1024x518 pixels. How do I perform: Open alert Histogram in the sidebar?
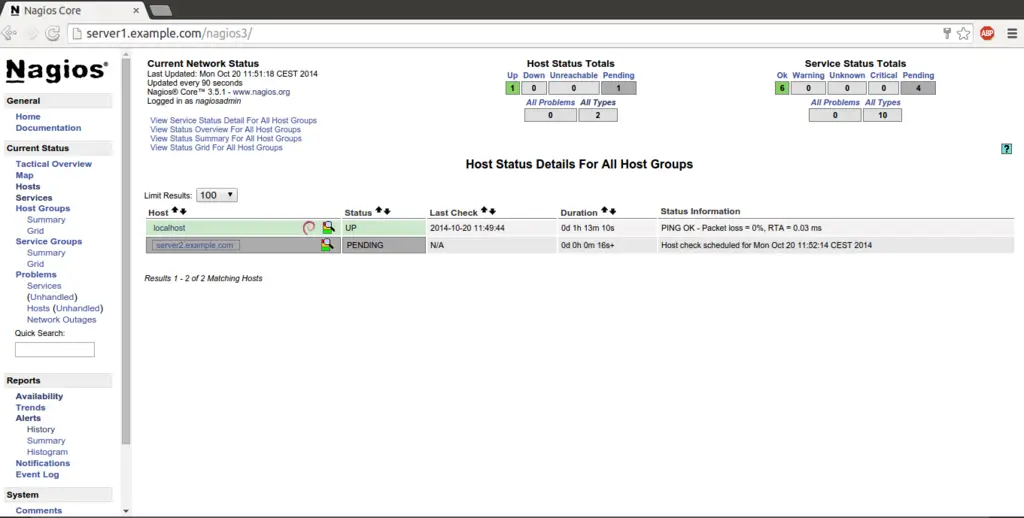47,451
